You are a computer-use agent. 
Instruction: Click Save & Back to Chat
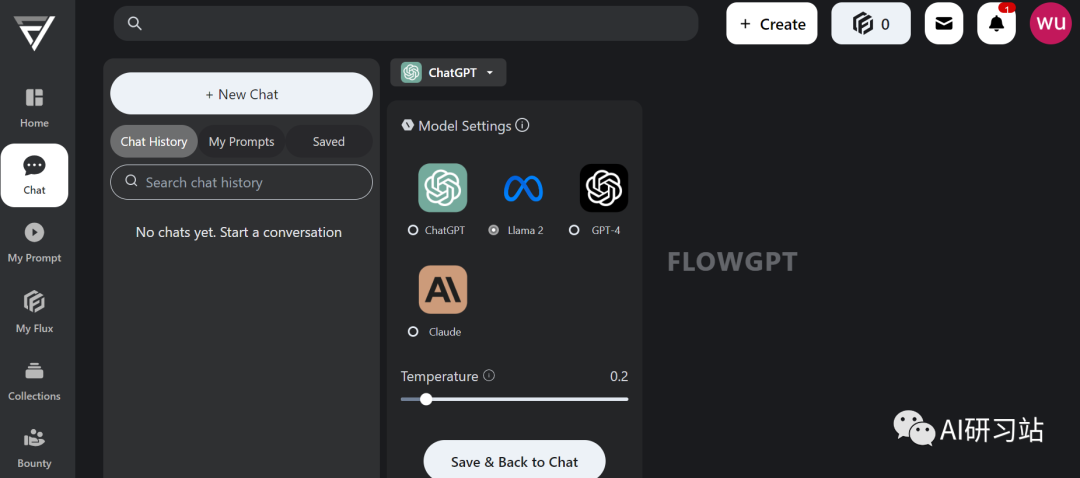[x=515, y=460]
